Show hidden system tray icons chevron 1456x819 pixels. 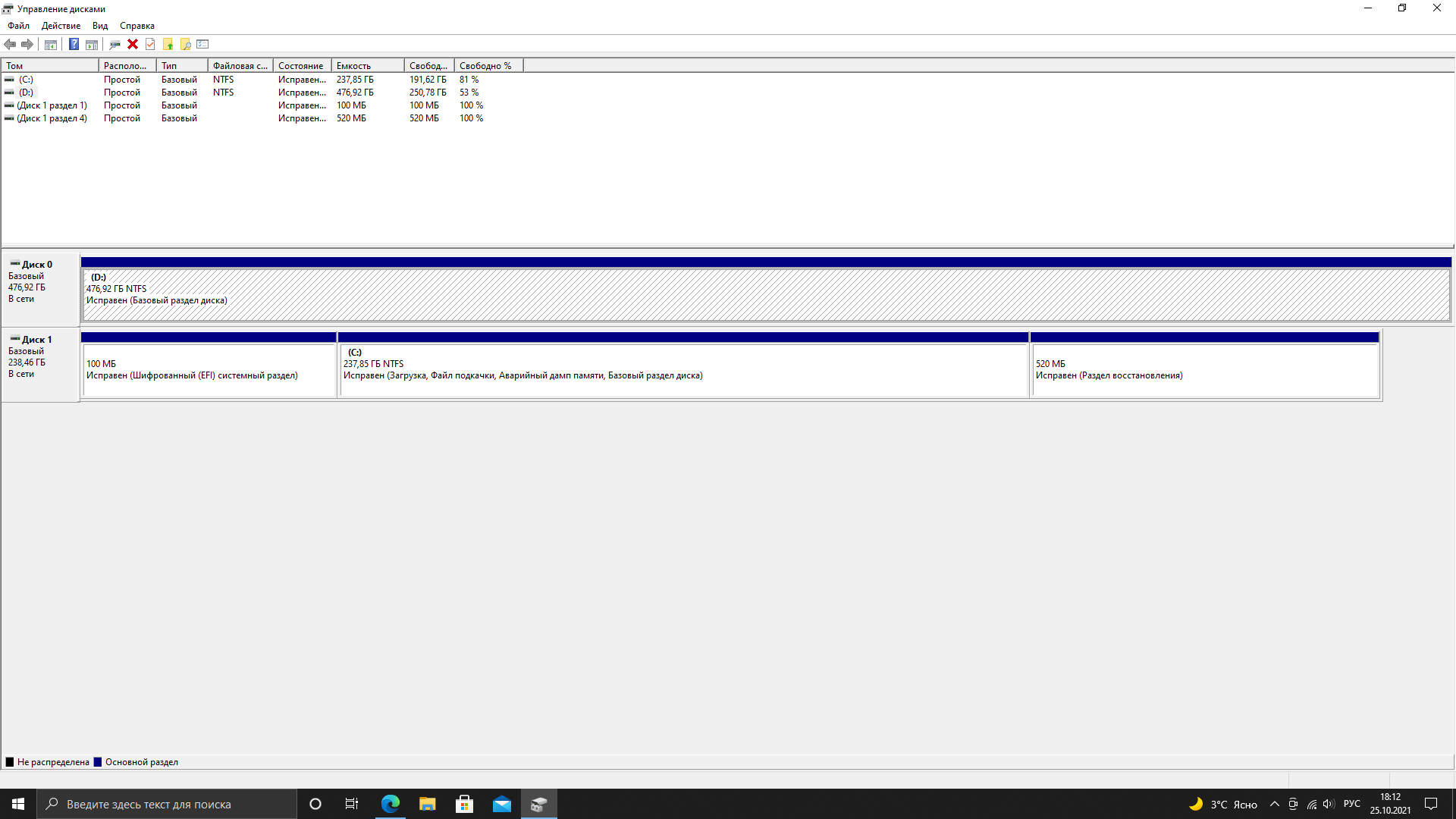coord(1274,804)
